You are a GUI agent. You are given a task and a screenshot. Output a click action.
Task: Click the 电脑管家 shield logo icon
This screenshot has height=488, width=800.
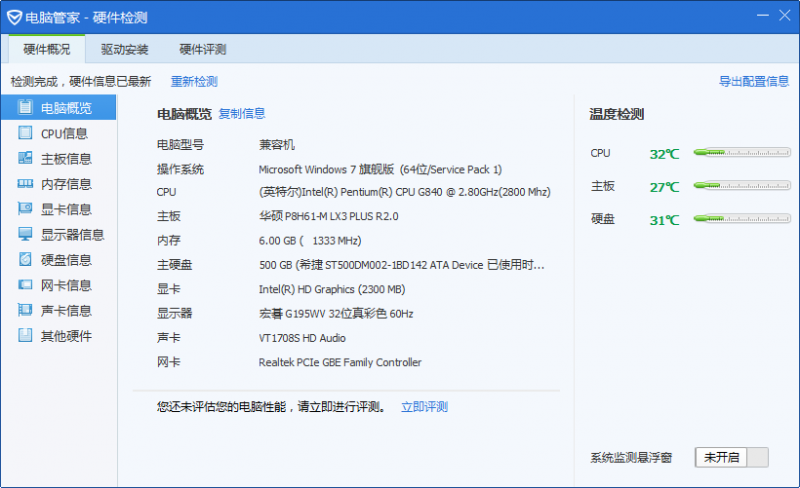tap(14, 17)
